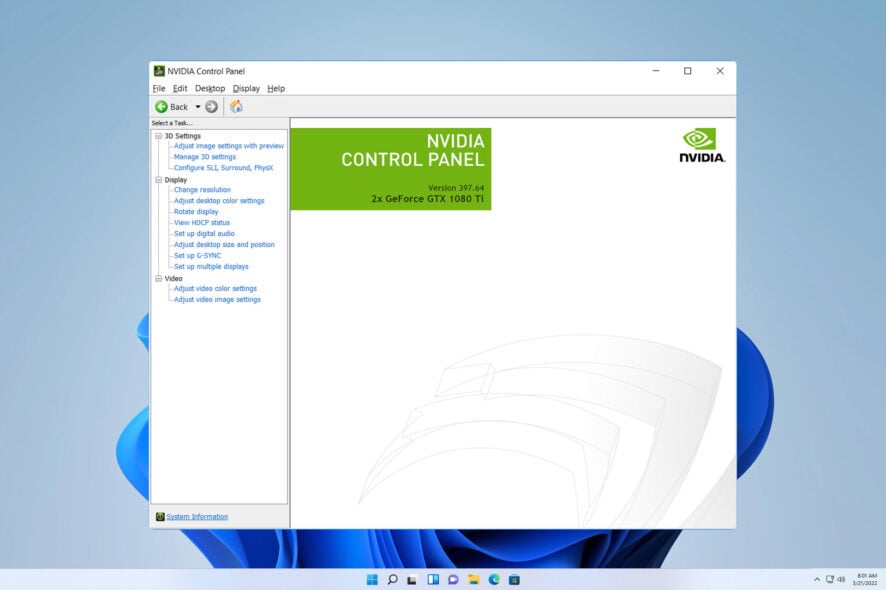Open the Windows Start menu

[x=372, y=579]
